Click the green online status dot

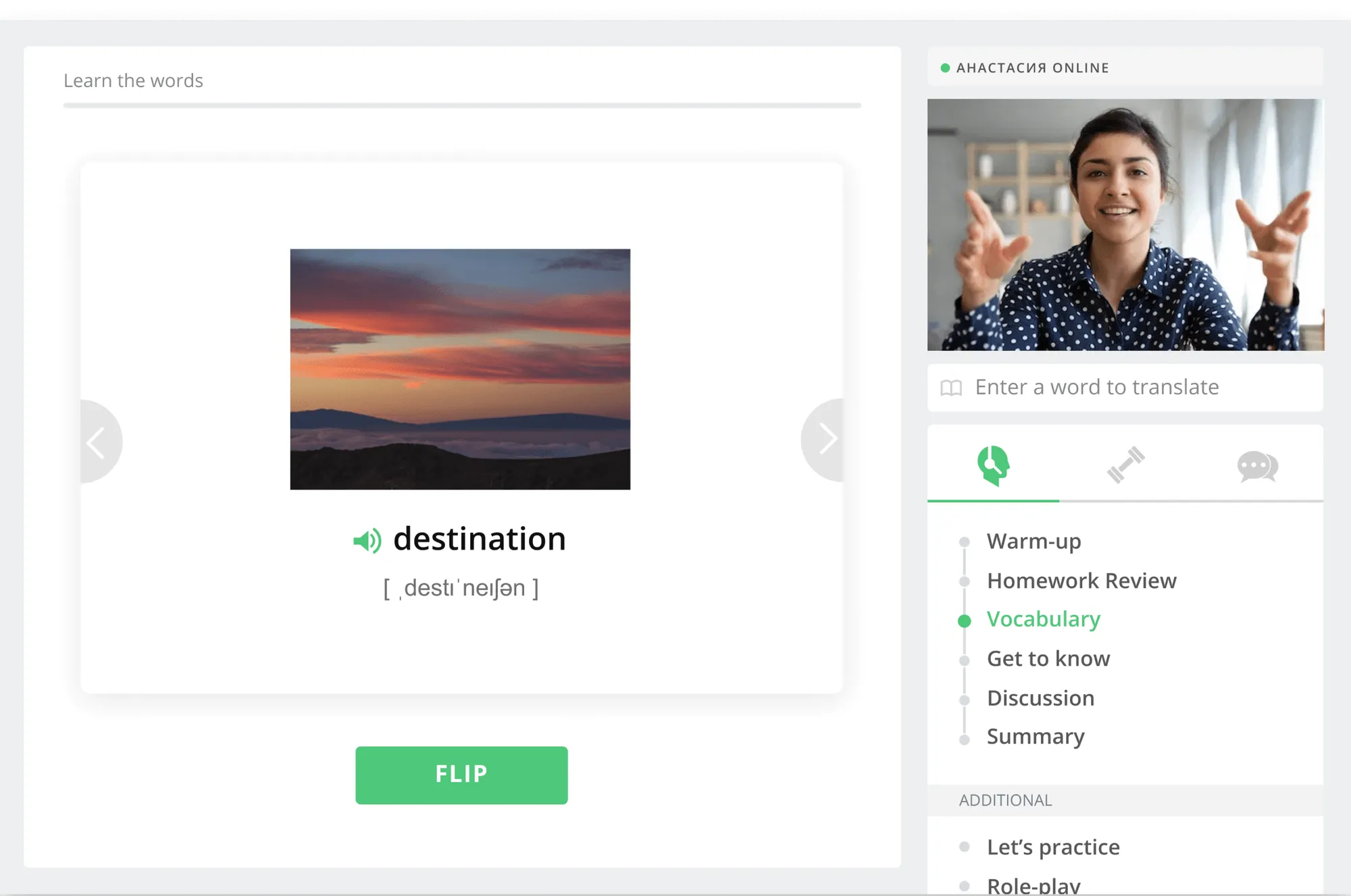(945, 68)
